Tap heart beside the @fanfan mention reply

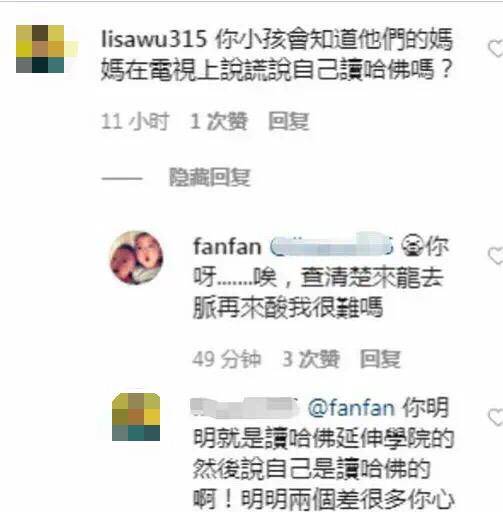pyautogui.click(x=496, y=417)
